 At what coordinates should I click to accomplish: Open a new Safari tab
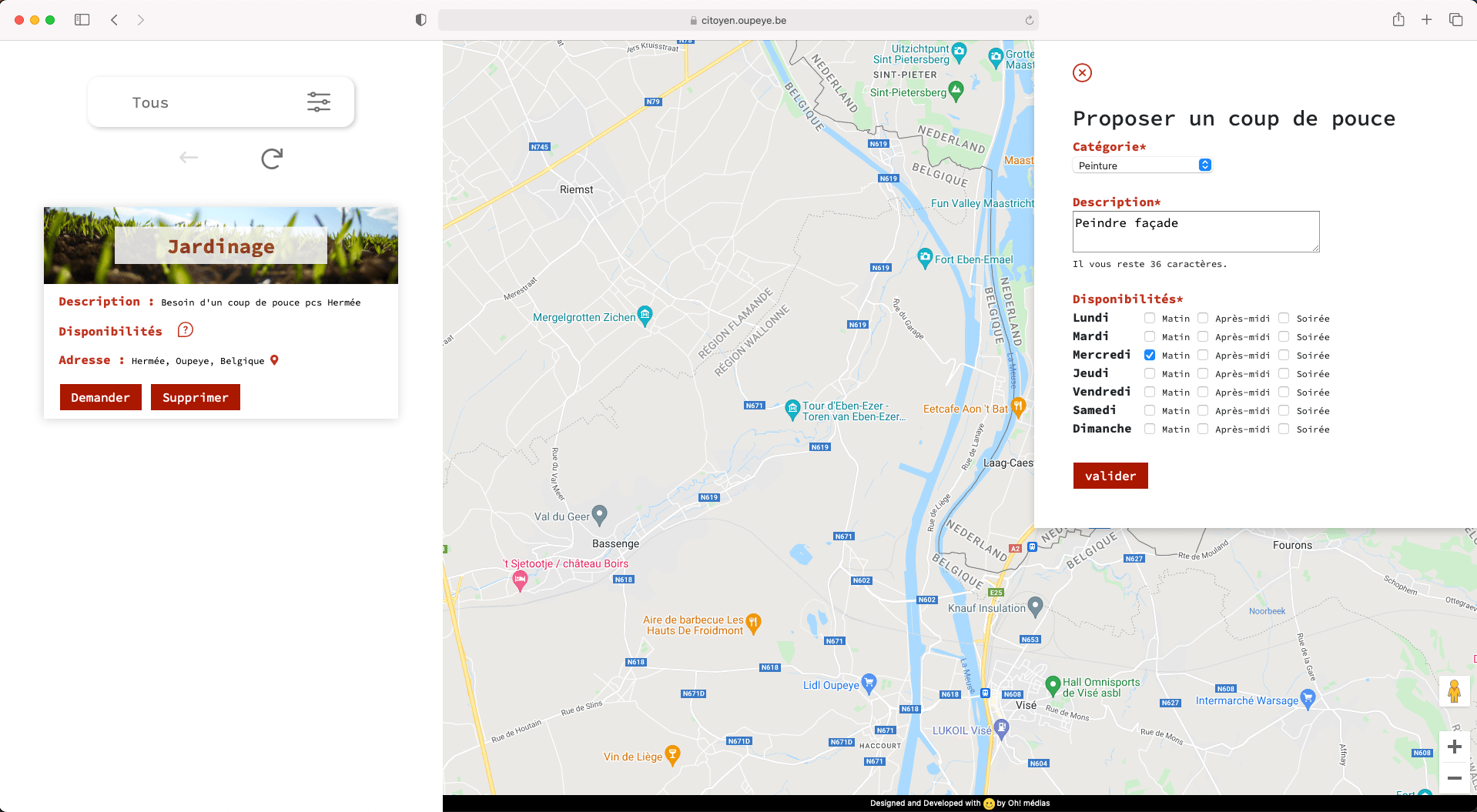[1427, 20]
